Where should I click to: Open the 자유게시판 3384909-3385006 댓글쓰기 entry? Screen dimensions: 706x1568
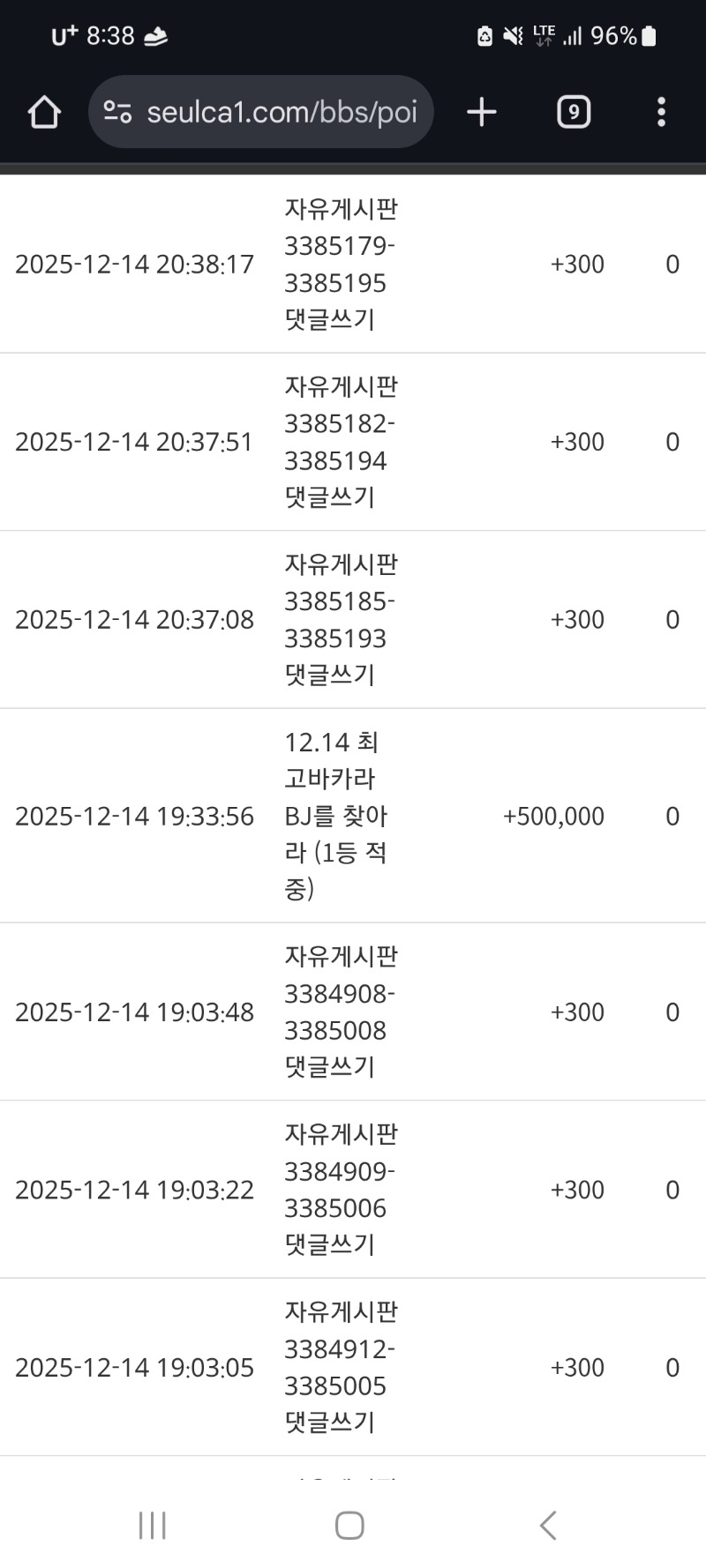click(340, 1190)
